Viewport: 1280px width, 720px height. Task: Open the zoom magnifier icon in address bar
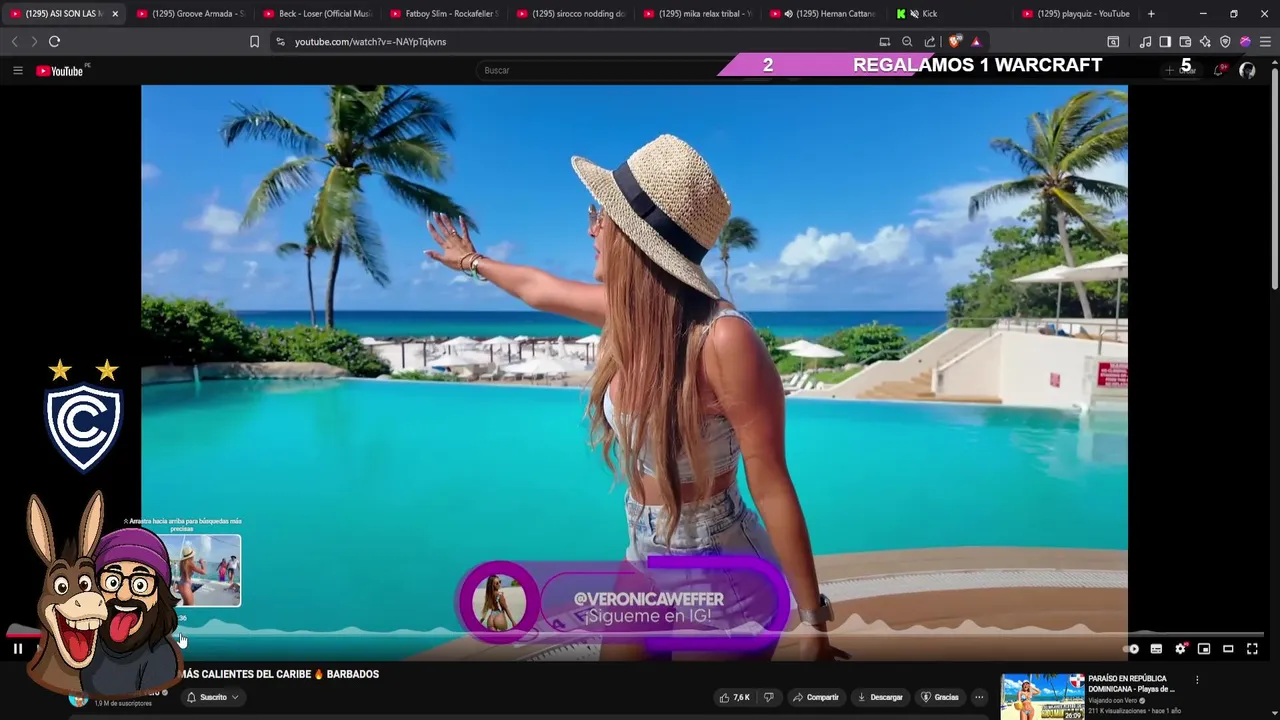[x=907, y=42]
